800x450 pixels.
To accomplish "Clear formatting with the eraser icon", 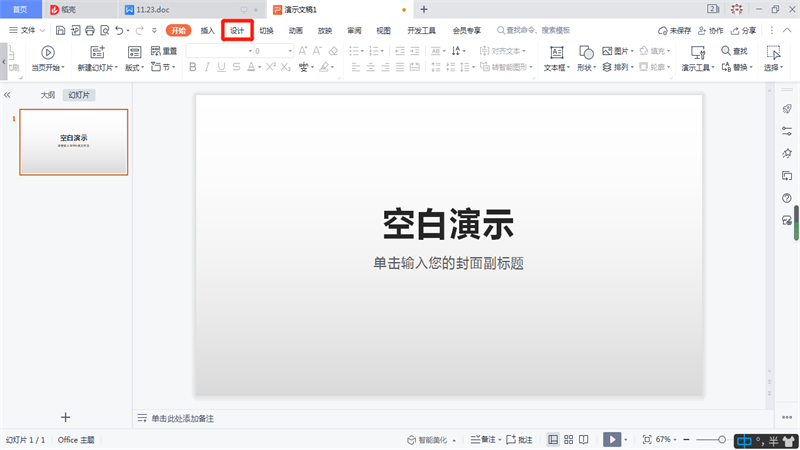I will [333, 51].
